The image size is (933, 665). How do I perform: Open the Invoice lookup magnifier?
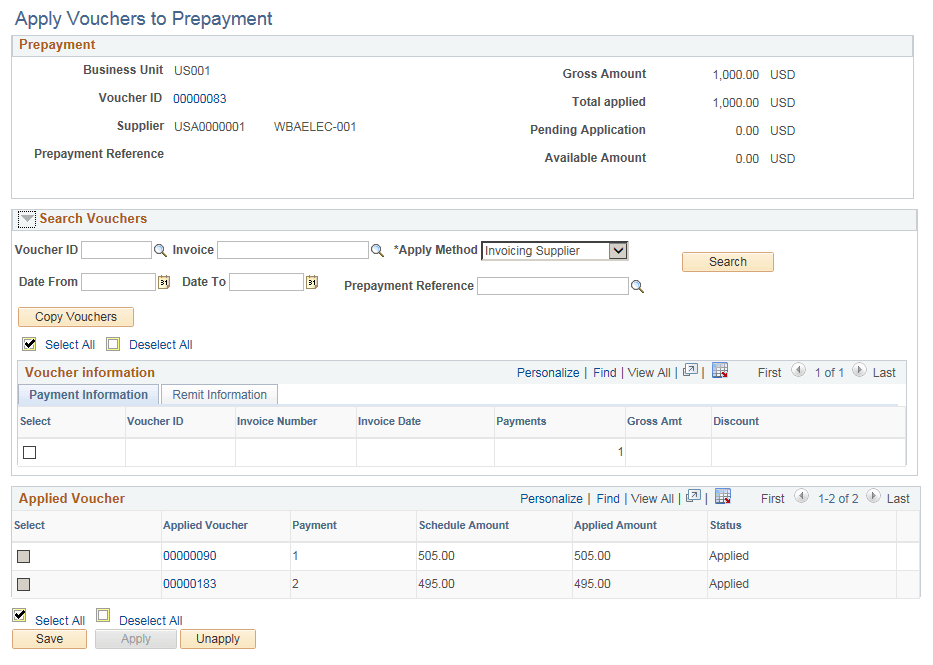click(x=375, y=250)
